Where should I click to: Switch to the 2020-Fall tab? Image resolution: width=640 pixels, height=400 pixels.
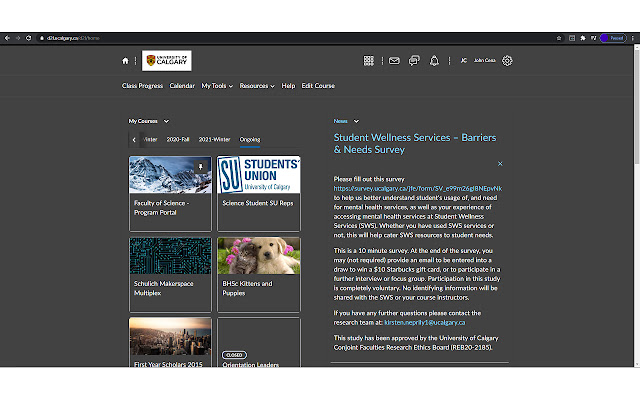click(x=178, y=140)
